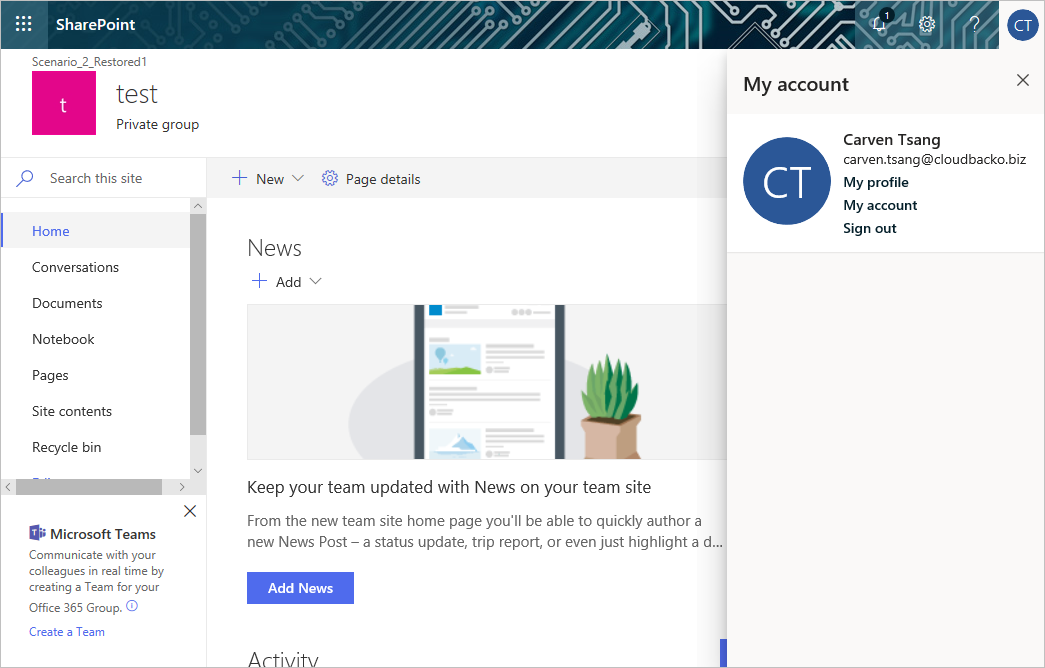
Task: Click the 'Keep your team updated' heading
Action: (x=449, y=487)
